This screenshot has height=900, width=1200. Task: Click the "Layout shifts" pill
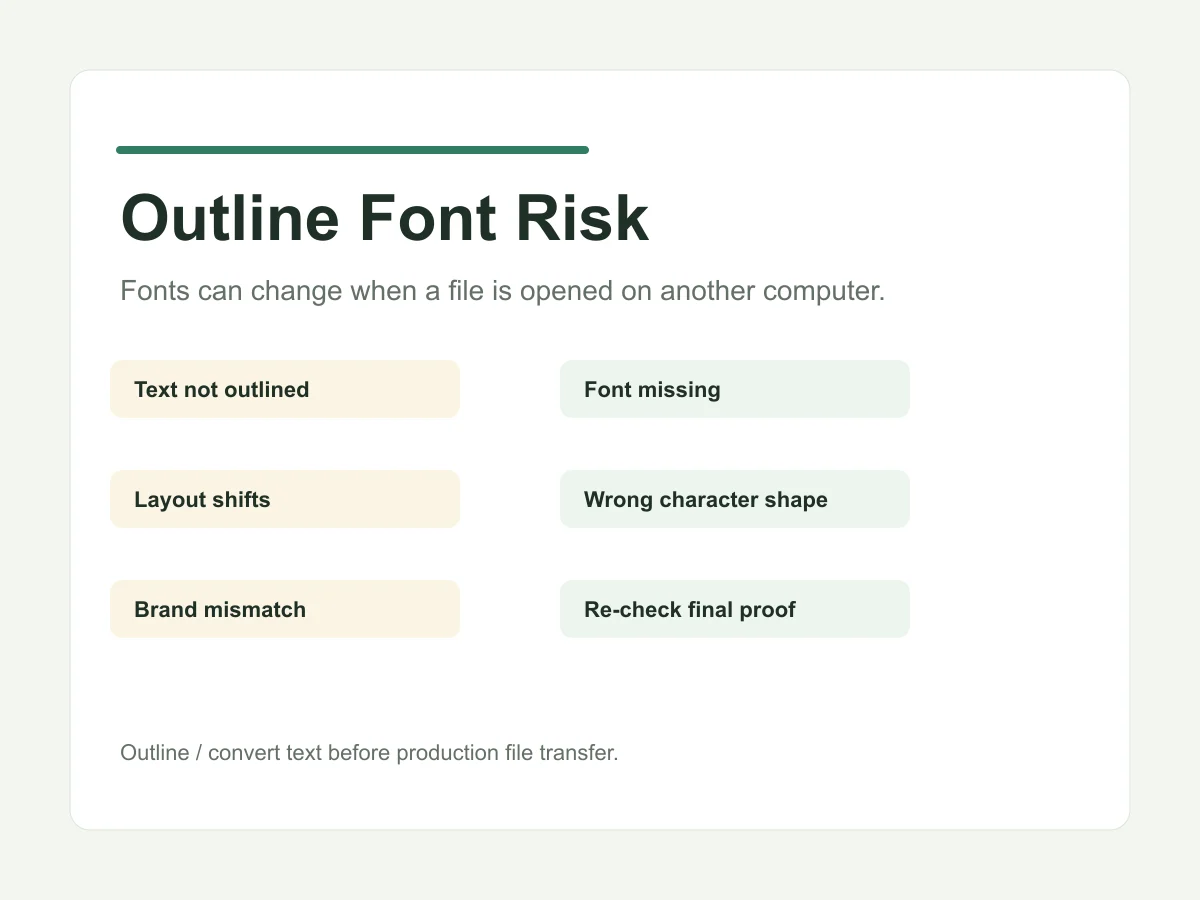pyautogui.click(x=285, y=499)
